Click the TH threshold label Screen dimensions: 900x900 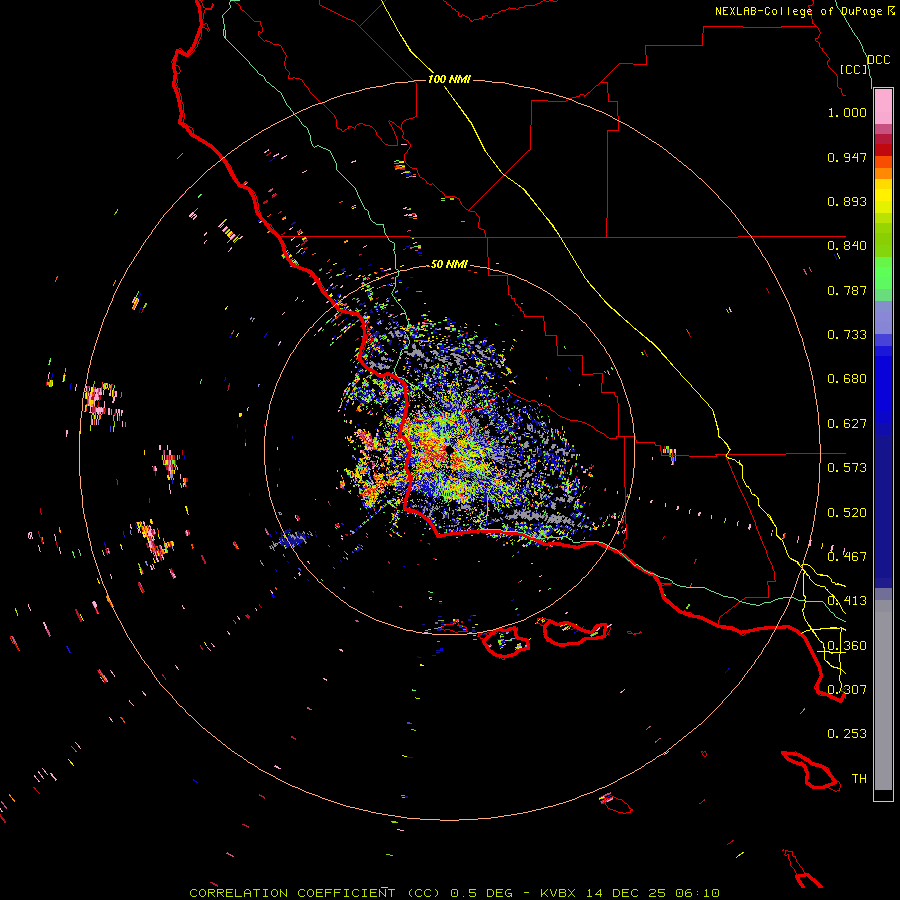(x=859, y=779)
